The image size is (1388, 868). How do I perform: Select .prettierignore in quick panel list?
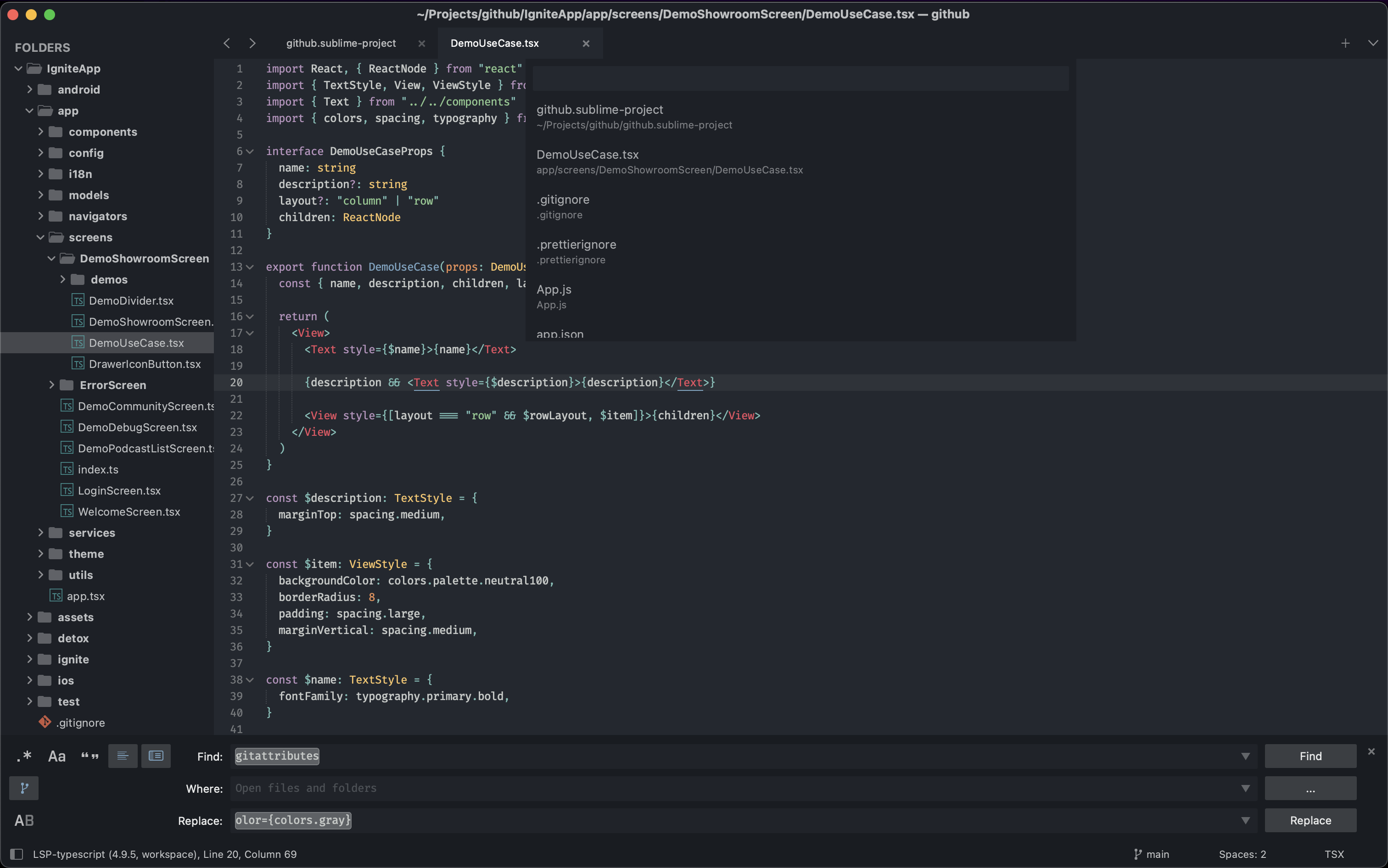[576, 251]
